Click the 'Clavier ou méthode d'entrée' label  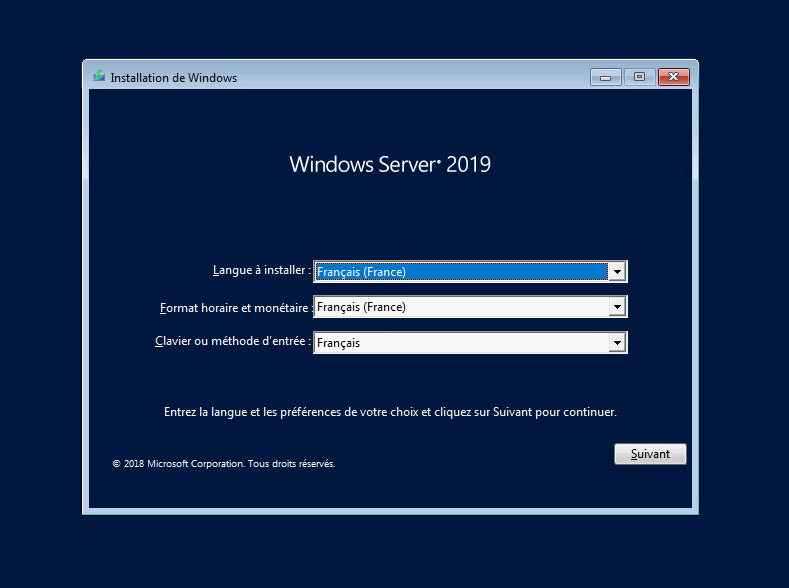[x=232, y=342]
